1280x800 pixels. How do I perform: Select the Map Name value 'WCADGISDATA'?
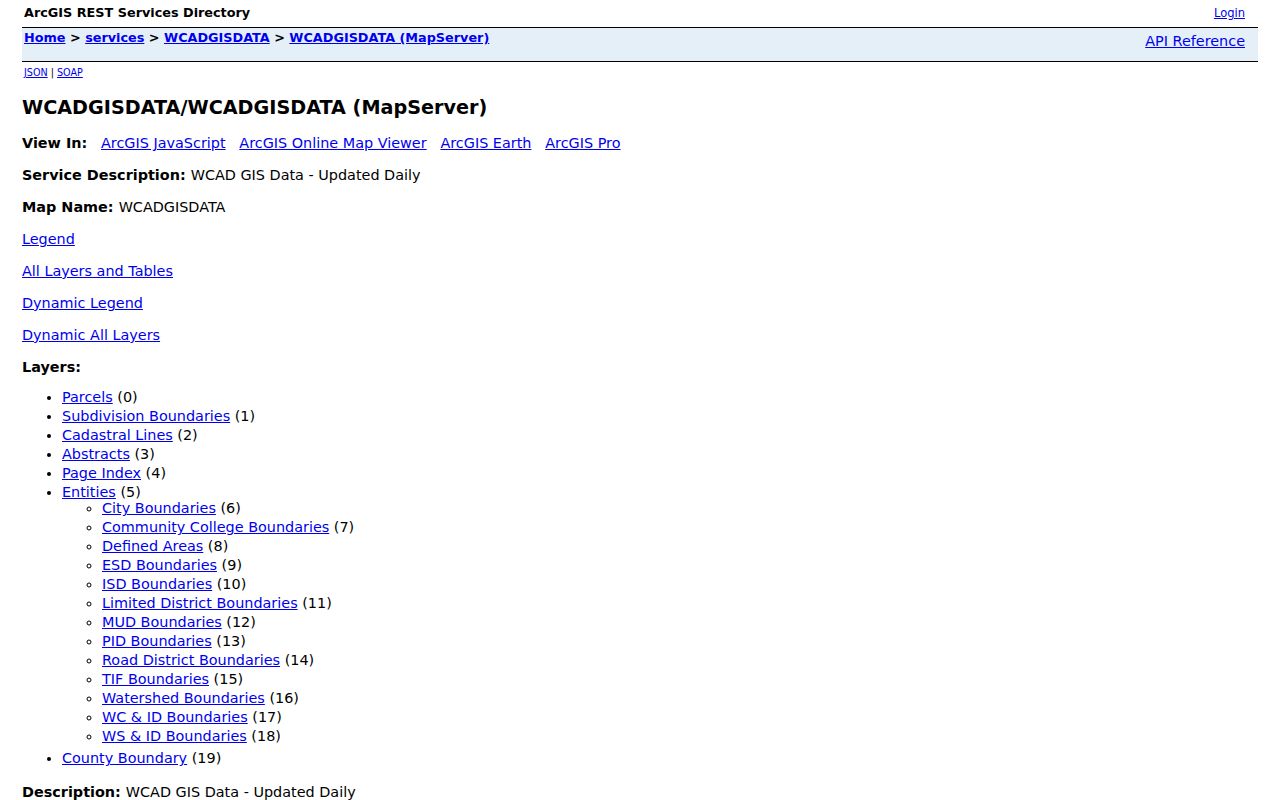(172, 207)
